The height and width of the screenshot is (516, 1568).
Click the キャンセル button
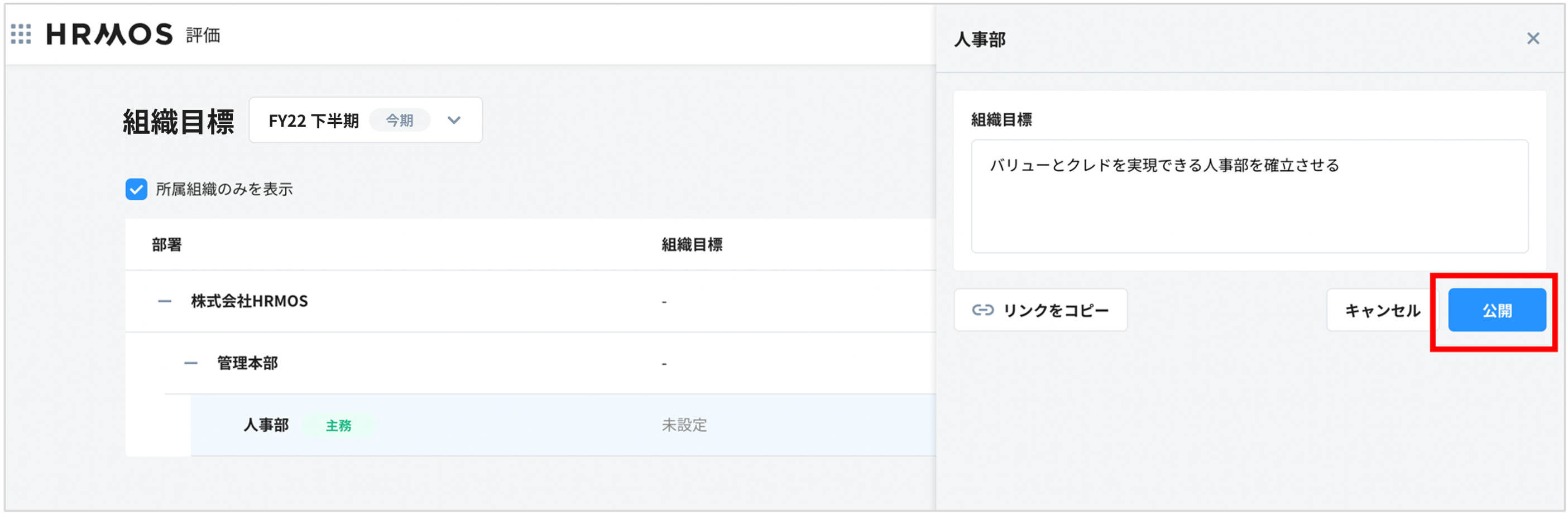[x=1382, y=310]
